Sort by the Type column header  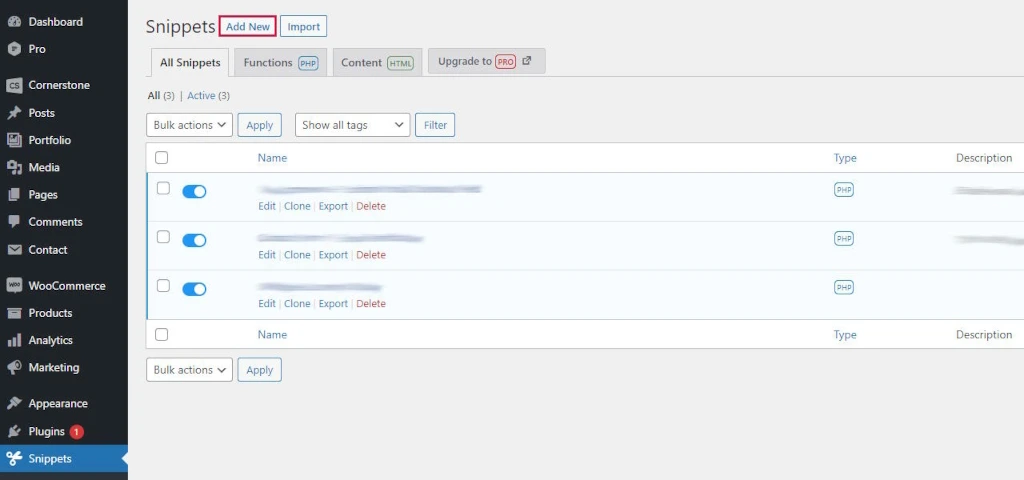tap(845, 158)
